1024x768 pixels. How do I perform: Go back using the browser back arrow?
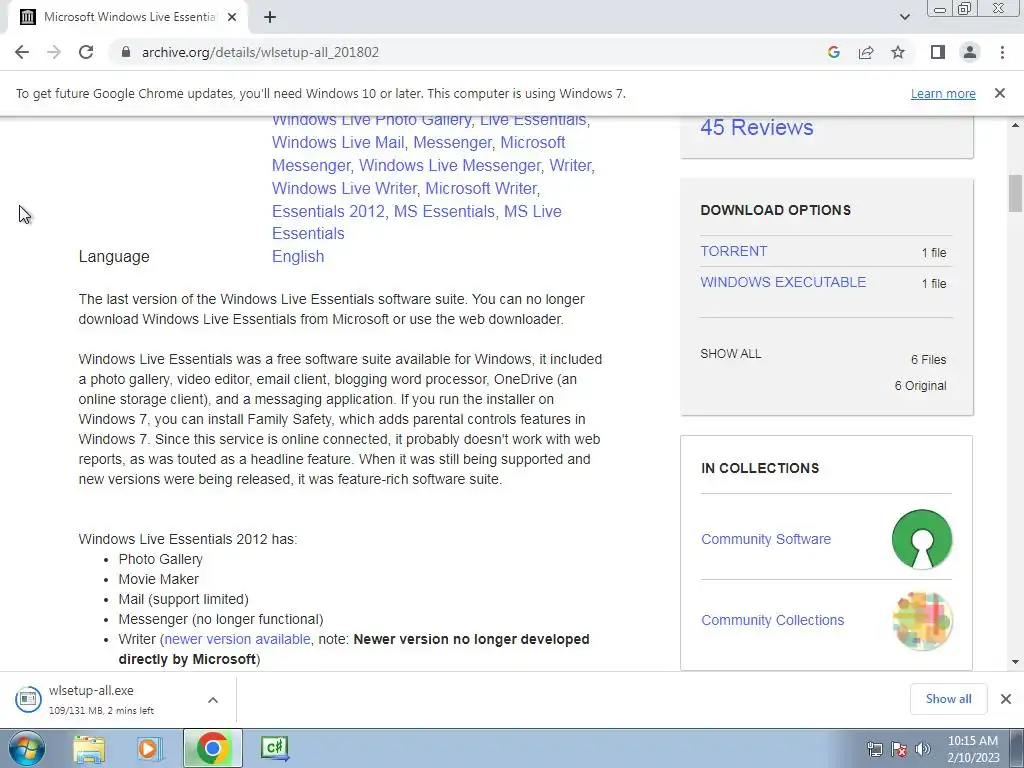click(x=22, y=52)
